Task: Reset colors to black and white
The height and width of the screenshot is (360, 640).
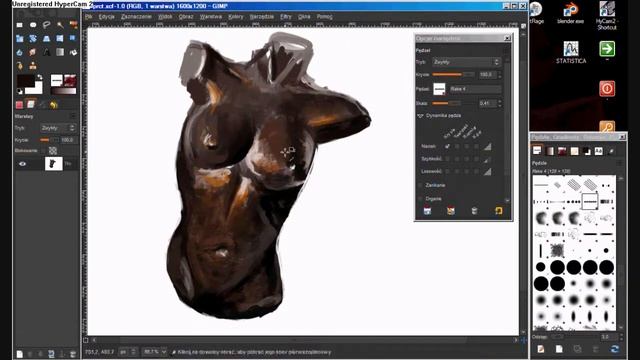Action: 20,91
